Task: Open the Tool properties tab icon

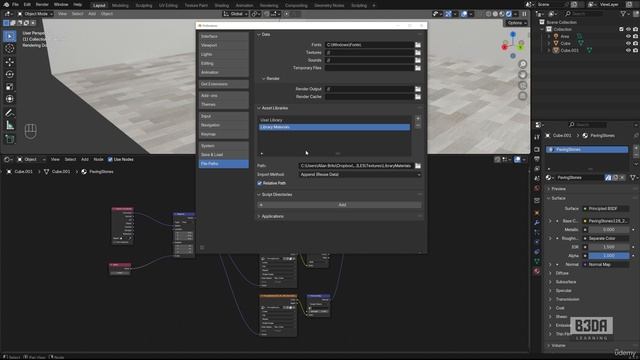Action: pos(537,137)
